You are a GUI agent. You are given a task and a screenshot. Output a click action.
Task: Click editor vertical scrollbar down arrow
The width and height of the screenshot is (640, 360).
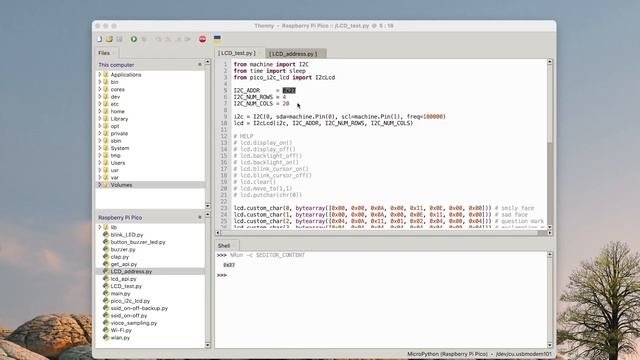click(550, 227)
